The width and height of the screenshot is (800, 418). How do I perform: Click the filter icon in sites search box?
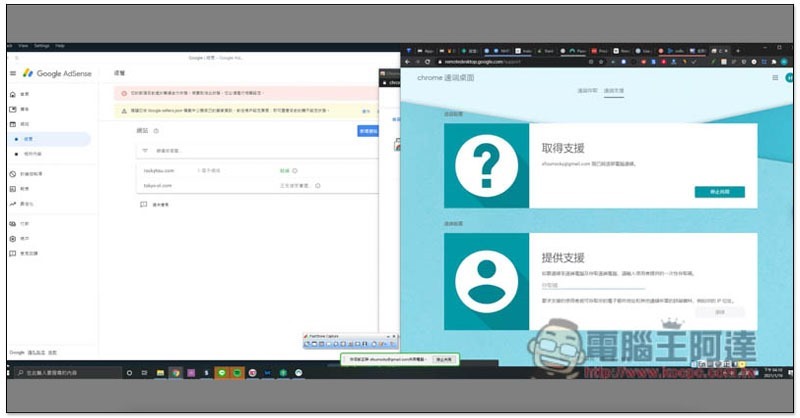[145, 151]
